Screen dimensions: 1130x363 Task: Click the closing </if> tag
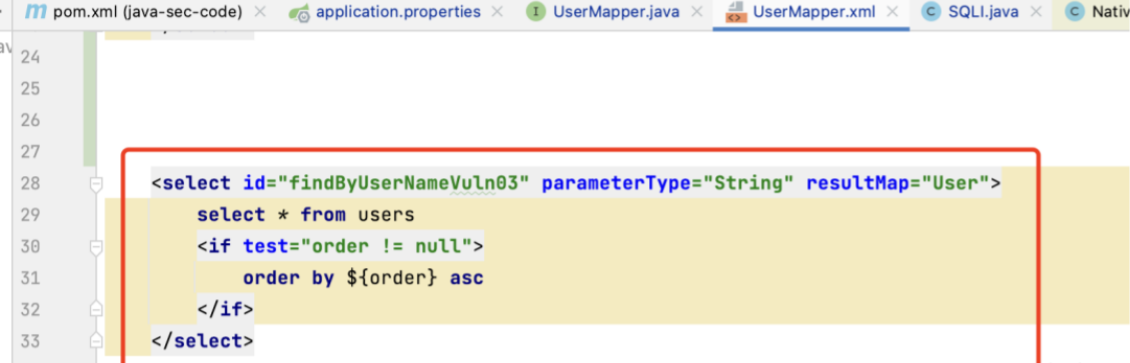tap(226, 310)
